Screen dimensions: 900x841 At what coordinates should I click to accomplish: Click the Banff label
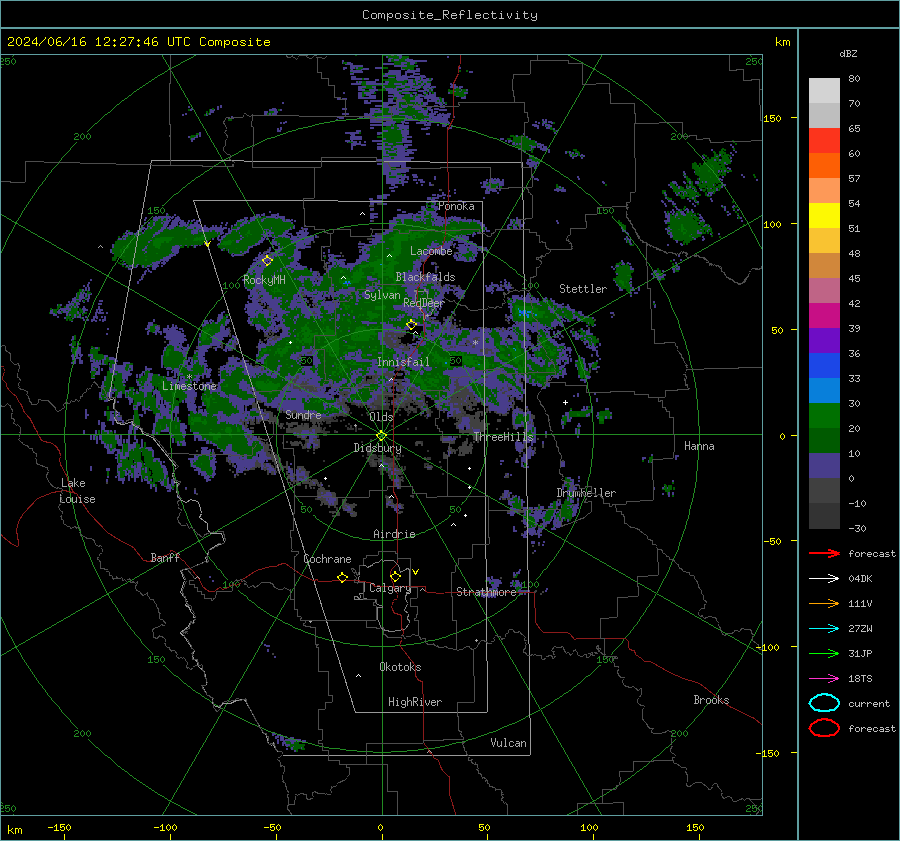coord(165,557)
